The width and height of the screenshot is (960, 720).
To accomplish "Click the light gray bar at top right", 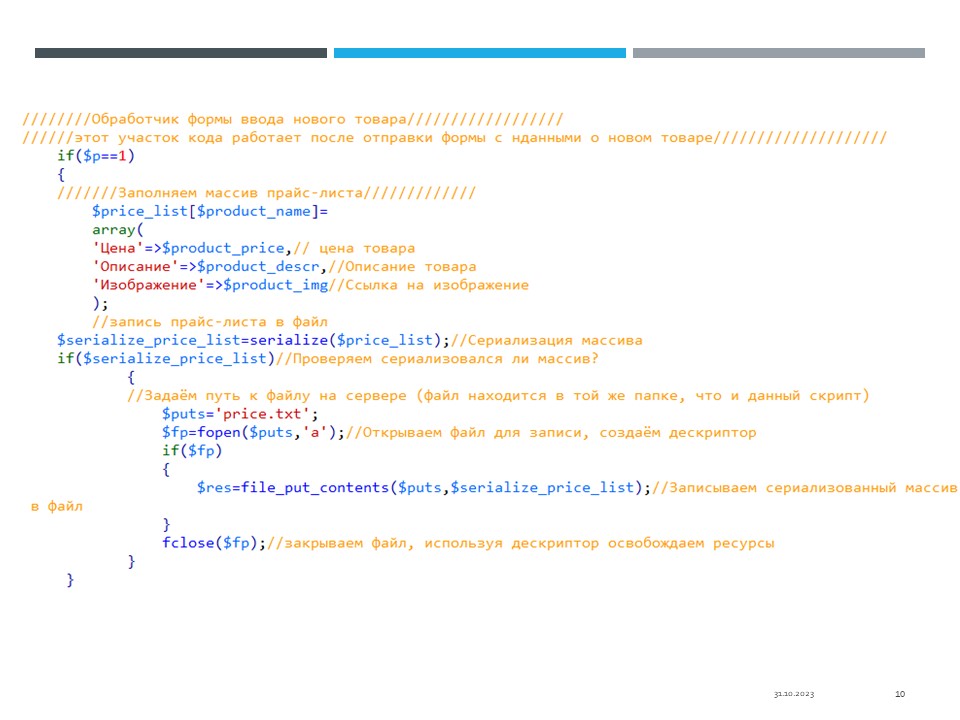I will point(778,53).
